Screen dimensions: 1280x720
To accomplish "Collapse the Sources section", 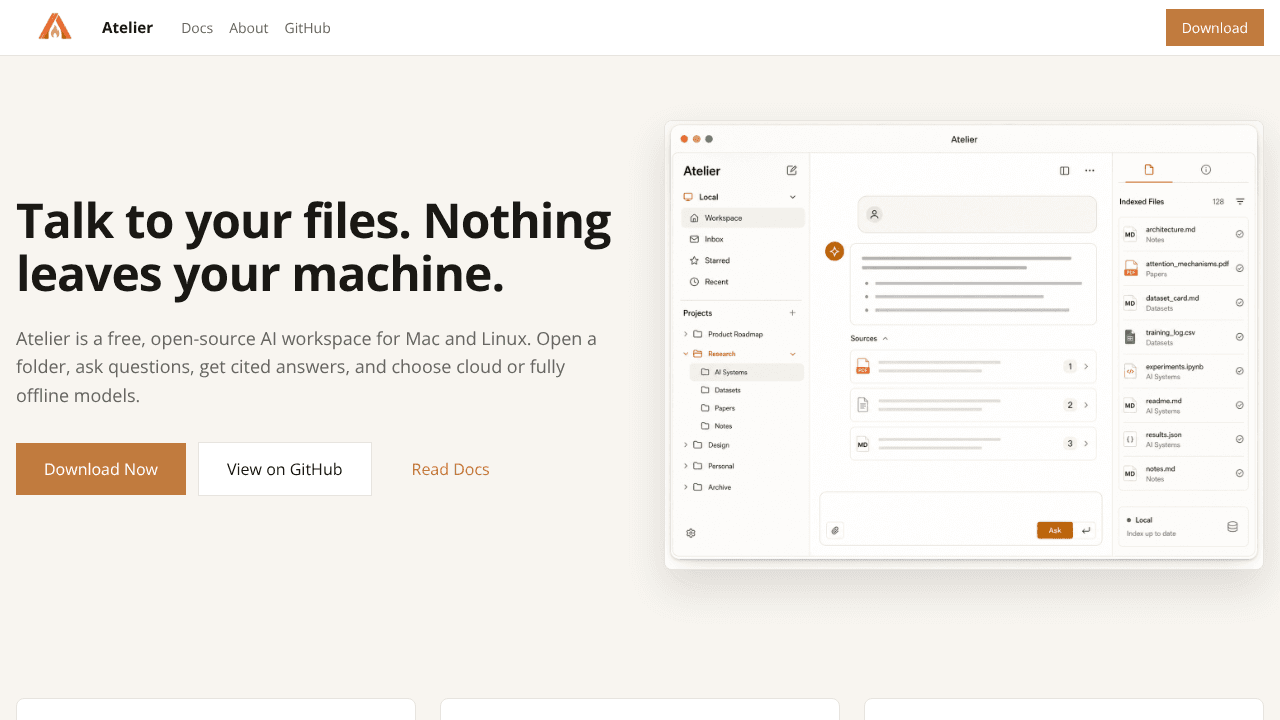I will point(885,339).
